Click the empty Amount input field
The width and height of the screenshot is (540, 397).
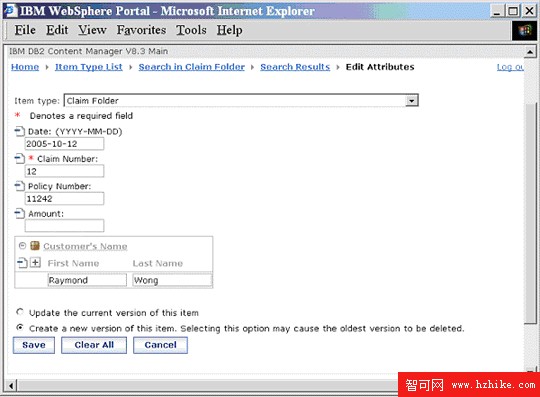coord(64,226)
